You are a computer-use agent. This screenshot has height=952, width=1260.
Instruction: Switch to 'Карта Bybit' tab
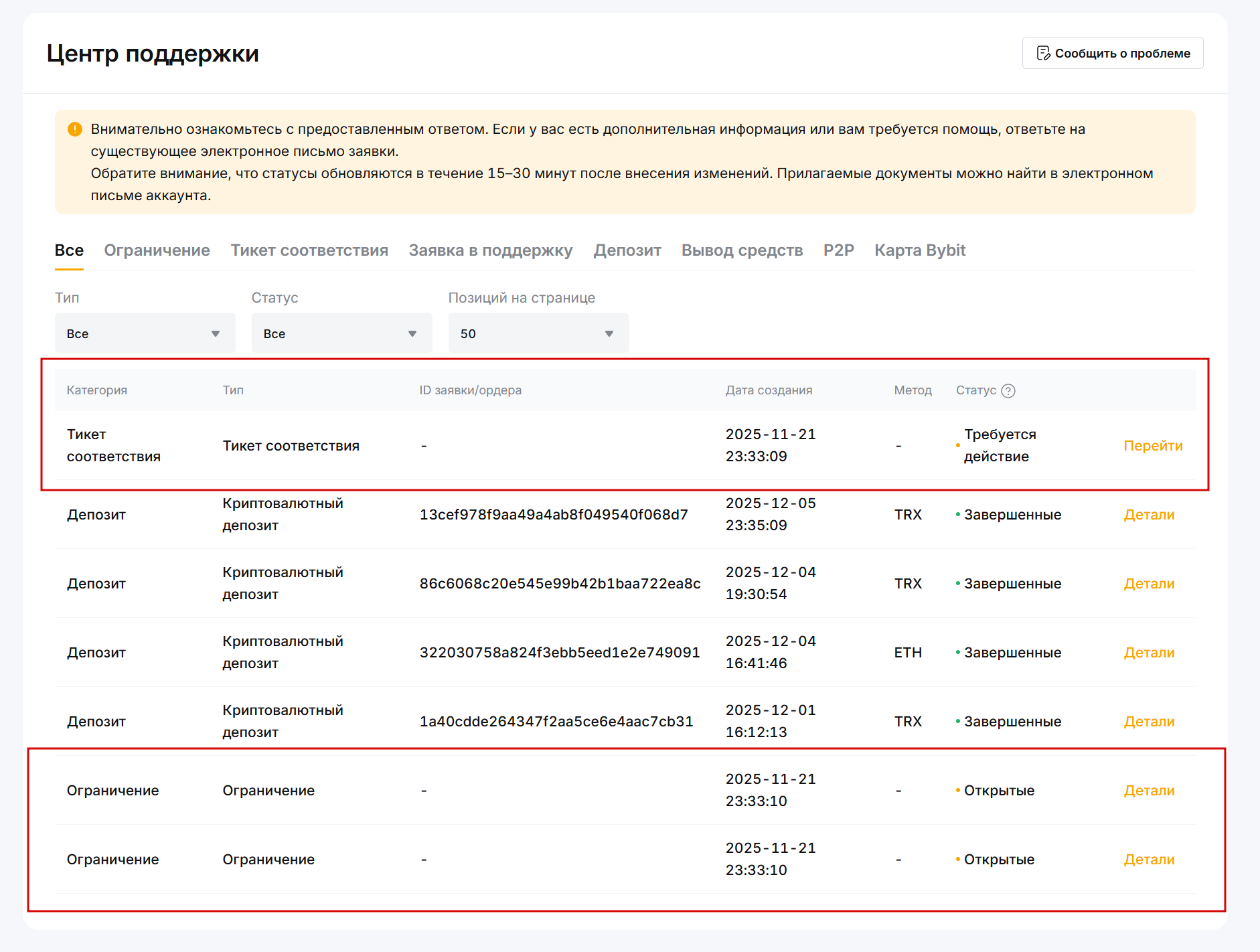(x=920, y=250)
